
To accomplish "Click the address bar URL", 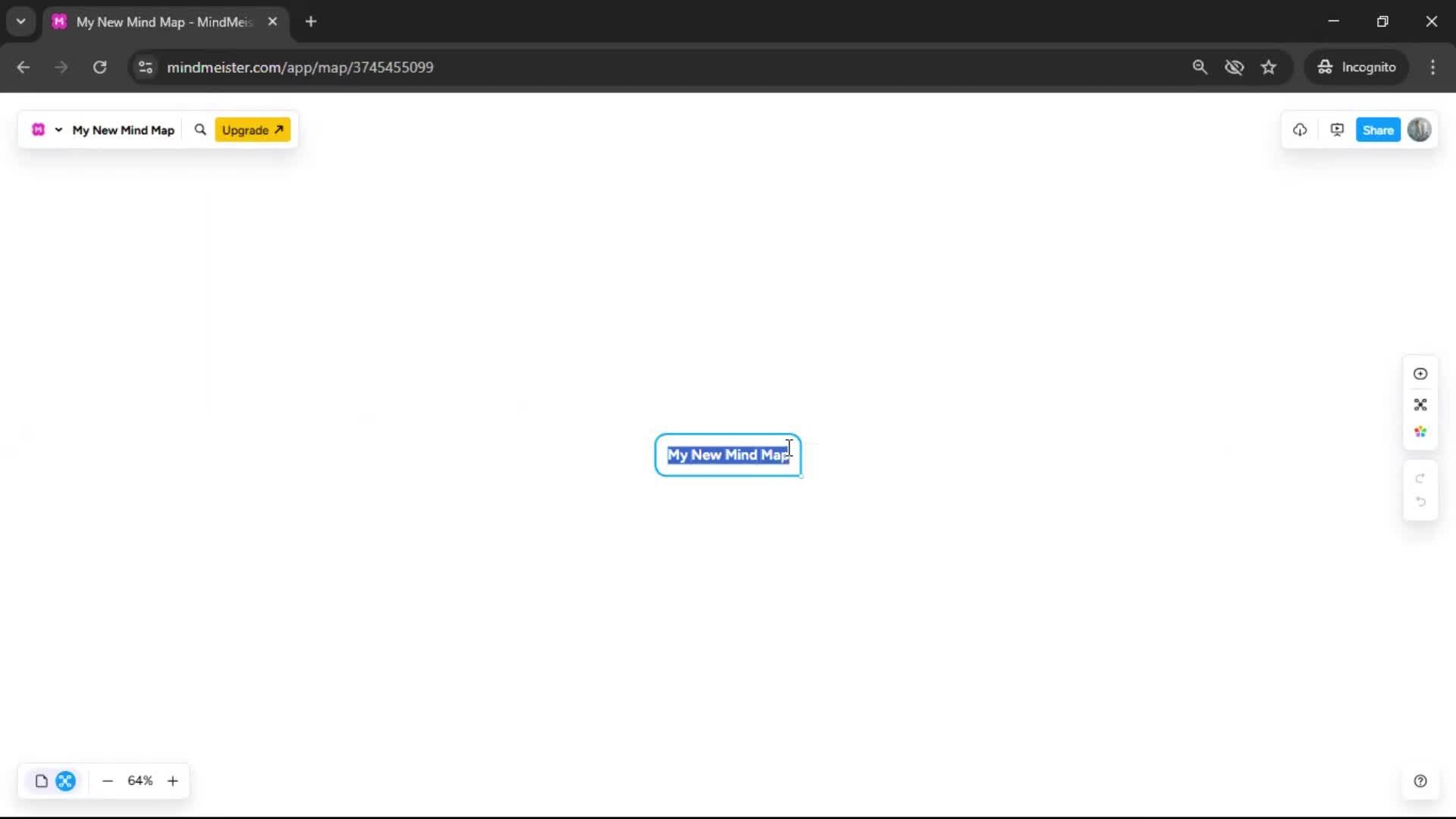I will pos(300,67).
